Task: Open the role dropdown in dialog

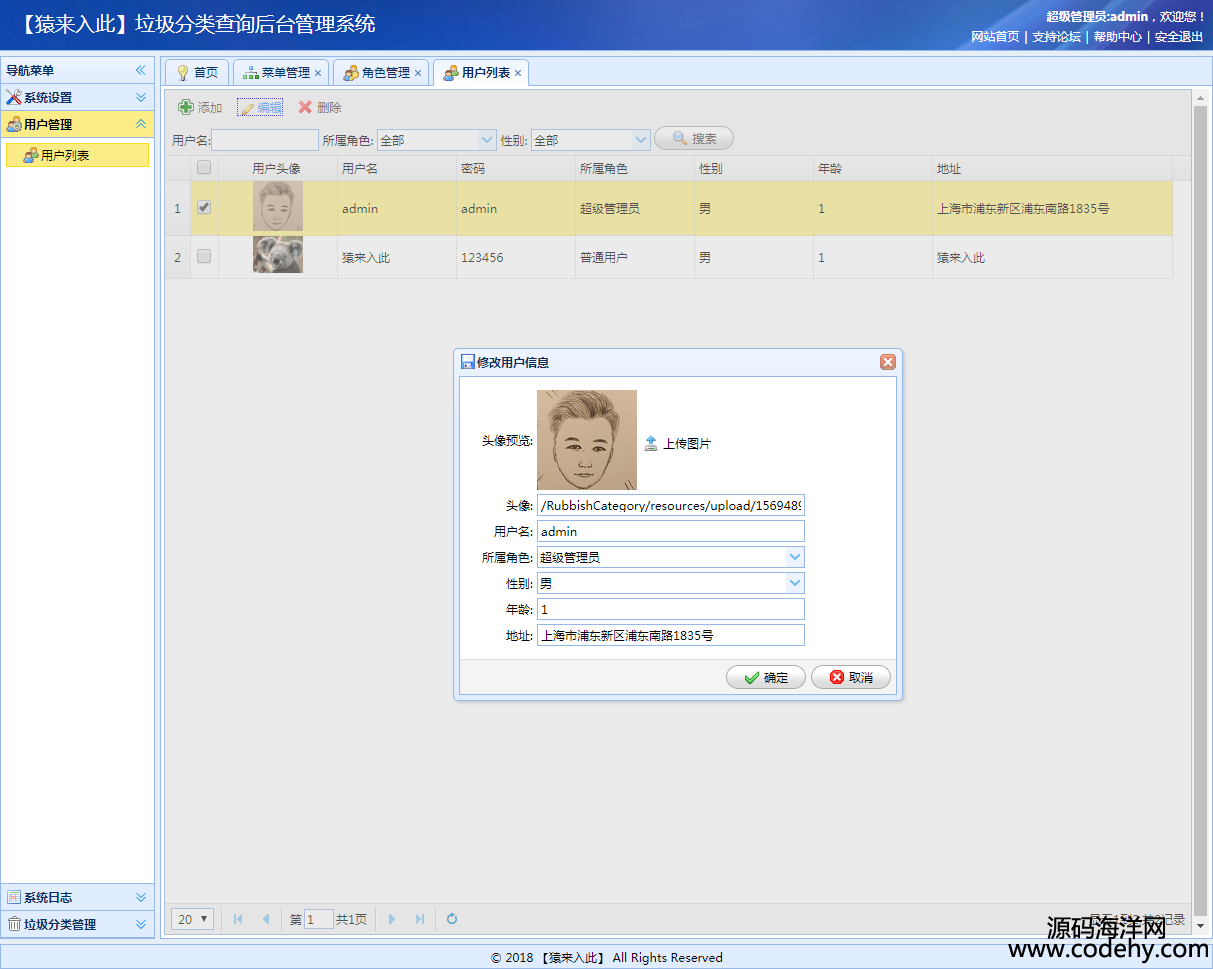Action: pos(794,557)
